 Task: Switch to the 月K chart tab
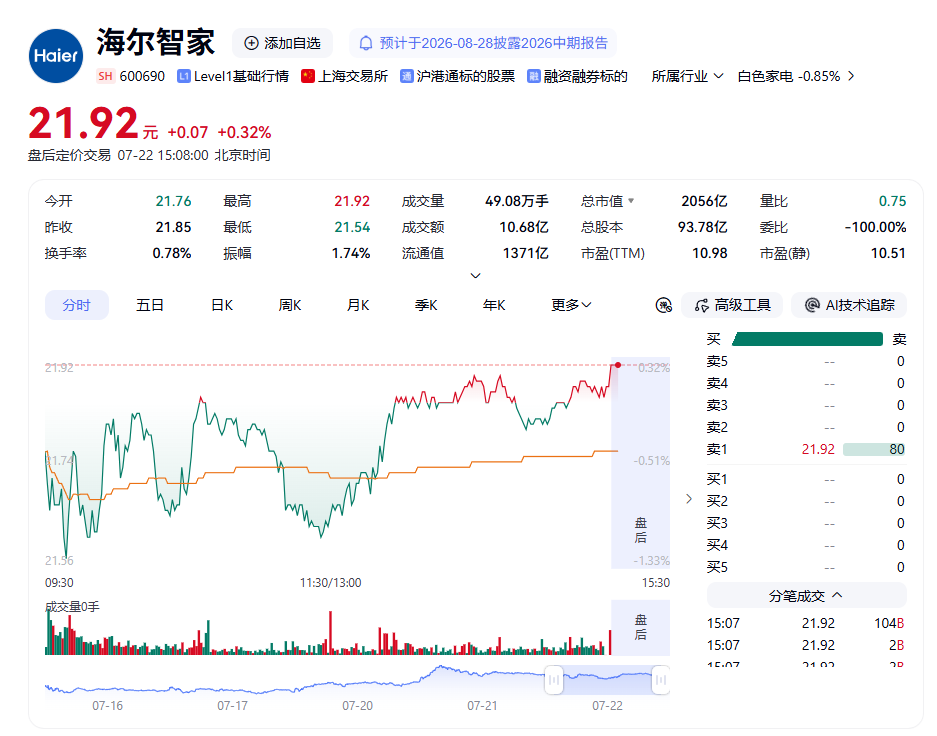pyautogui.click(x=358, y=305)
